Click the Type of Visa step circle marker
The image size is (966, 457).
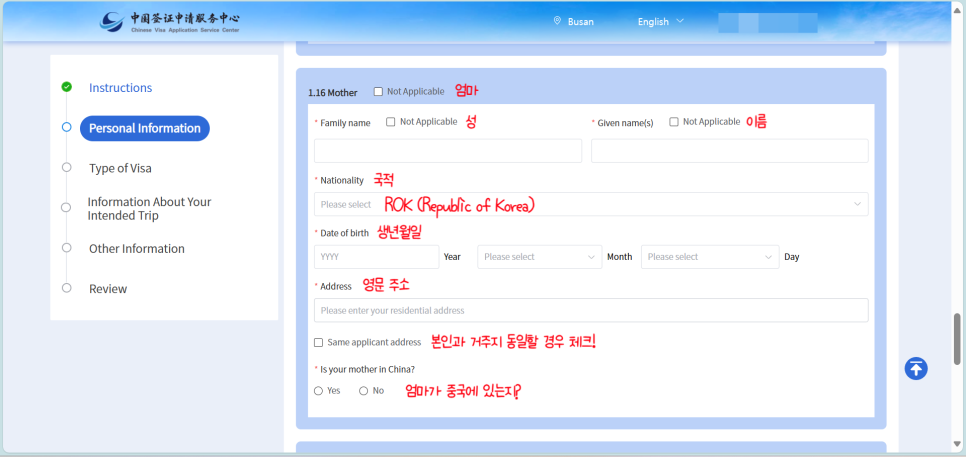(x=67, y=168)
